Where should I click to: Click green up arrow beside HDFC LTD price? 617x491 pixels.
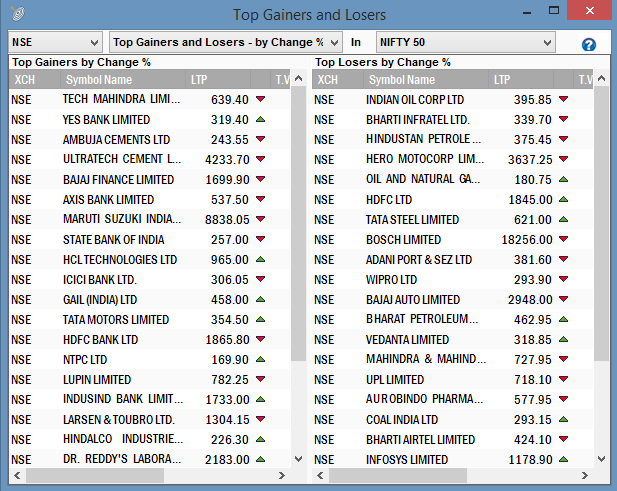(563, 200)
